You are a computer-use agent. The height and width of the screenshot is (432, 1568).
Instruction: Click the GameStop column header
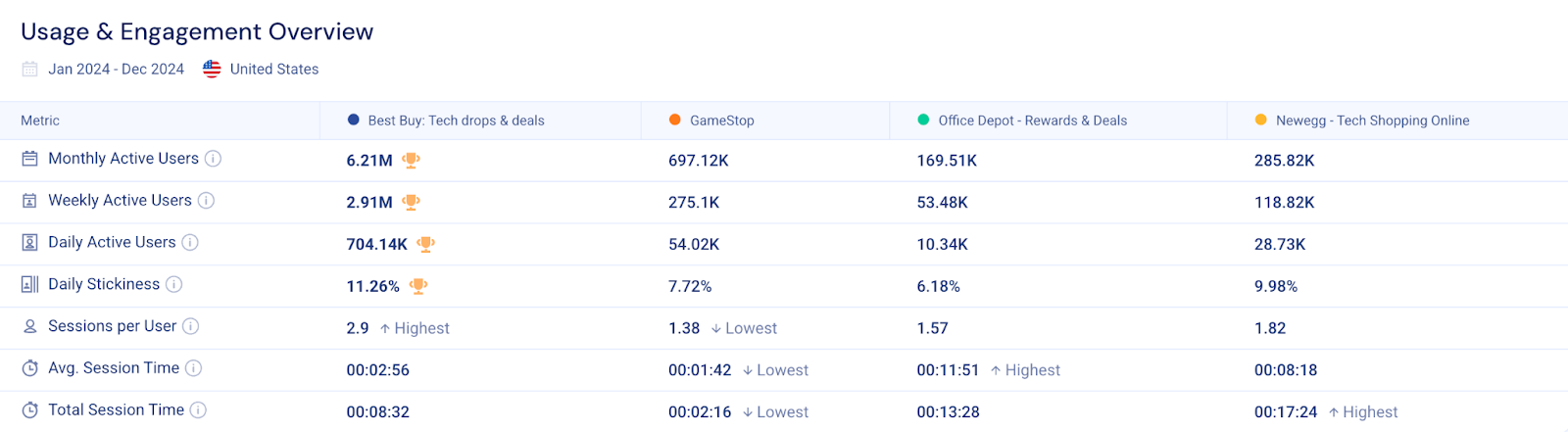(x=722, y=120)
